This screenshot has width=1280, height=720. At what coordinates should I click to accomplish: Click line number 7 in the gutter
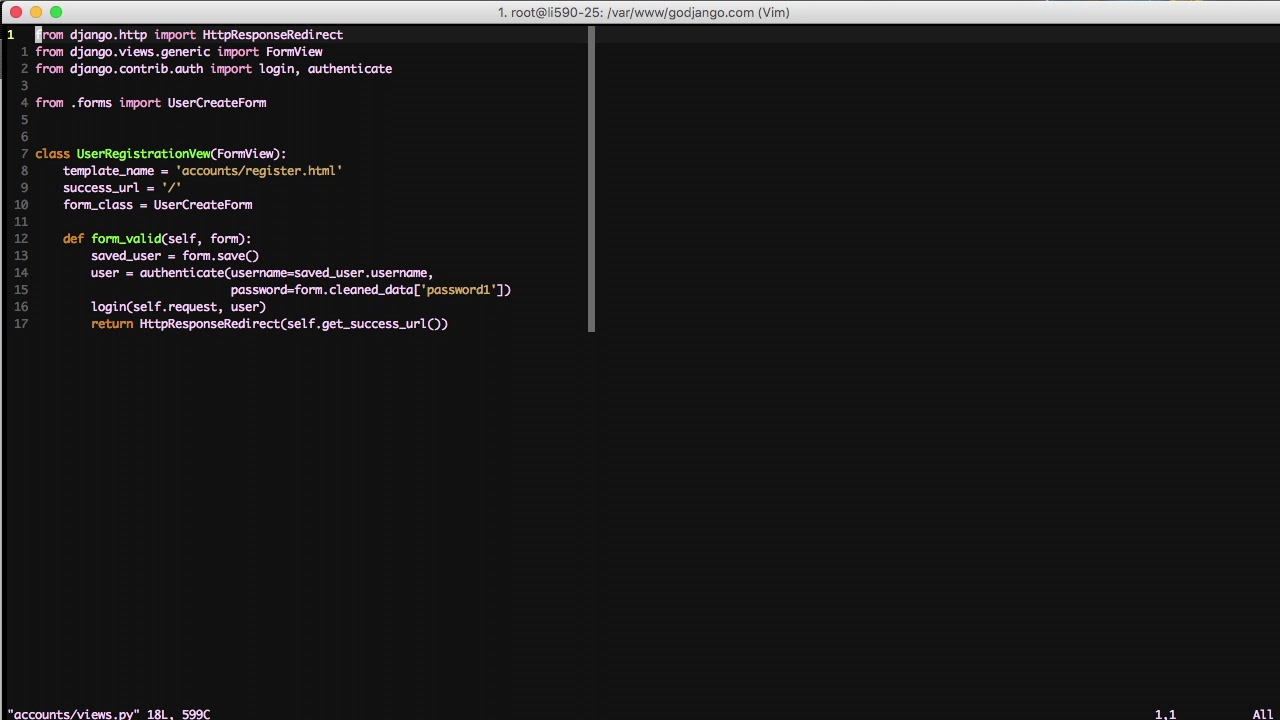point(24,154)
